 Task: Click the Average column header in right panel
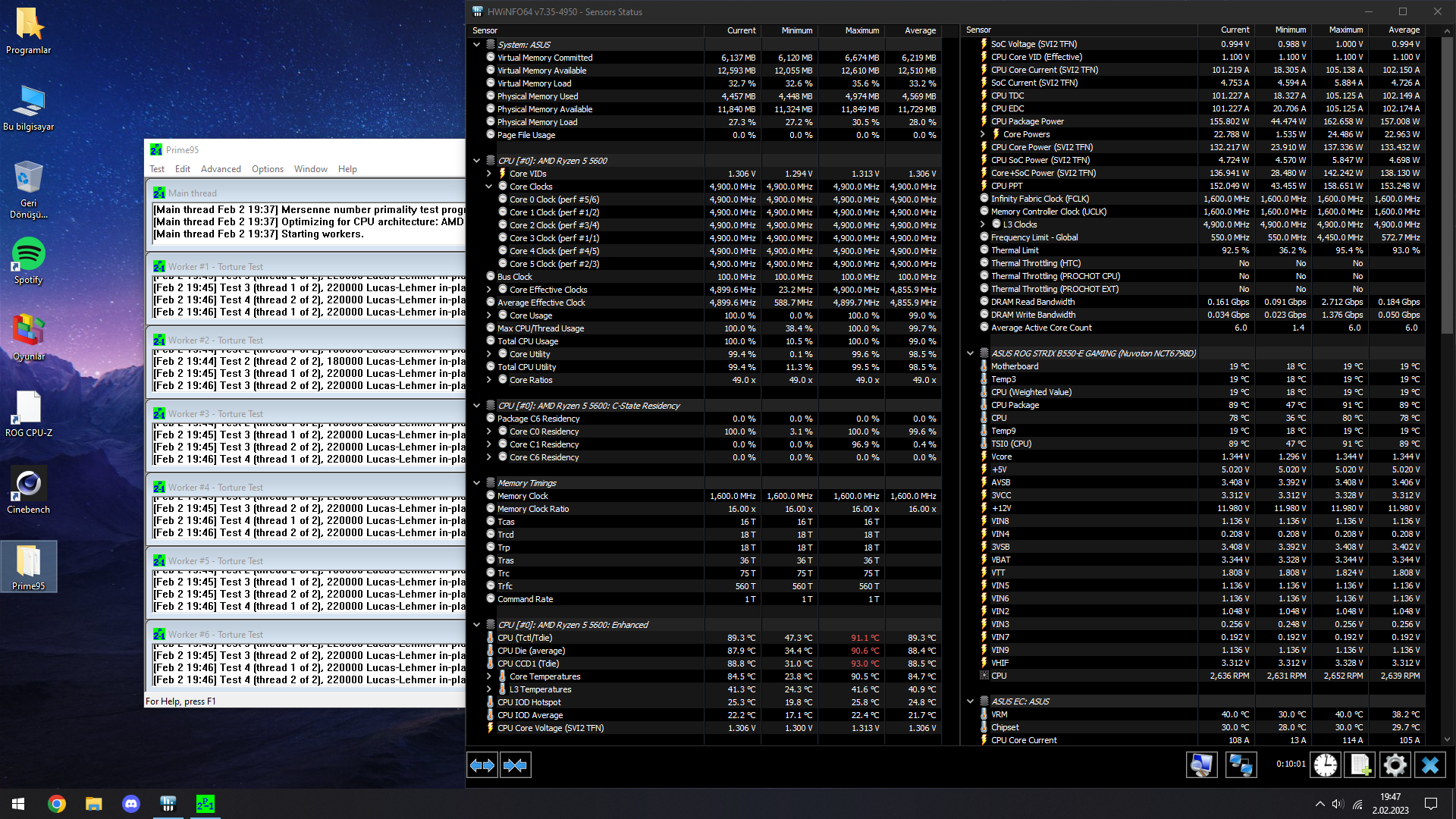pos(1395,30)
